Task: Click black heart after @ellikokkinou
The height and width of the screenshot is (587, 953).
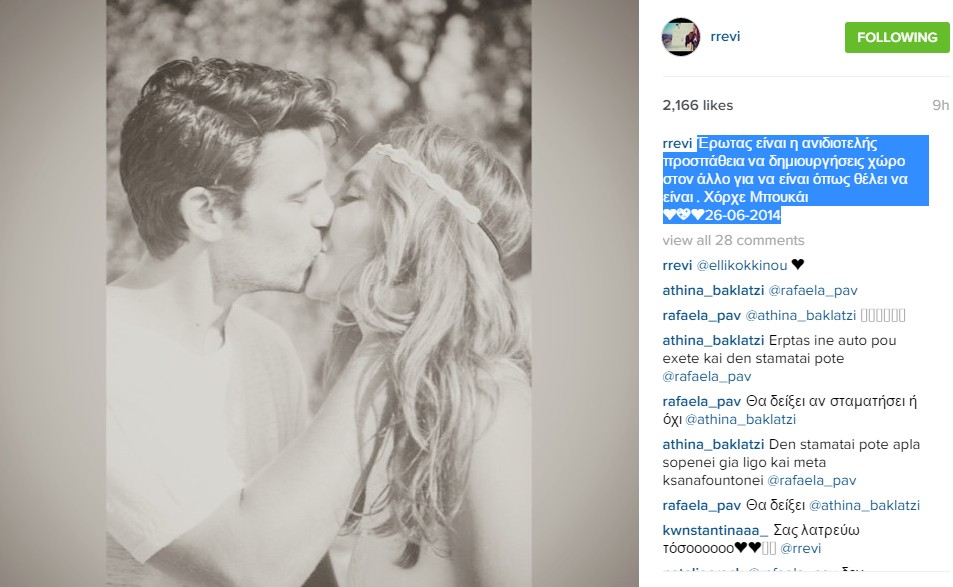Action: 797,264
